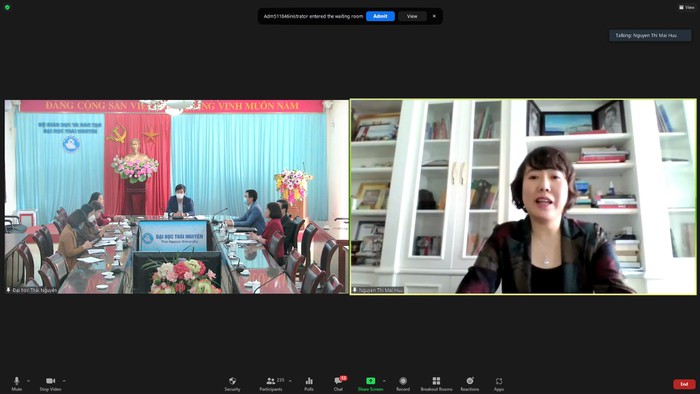700x394 pixels.
Task: Open Breakout Rooms
Action: pos(436,383)
